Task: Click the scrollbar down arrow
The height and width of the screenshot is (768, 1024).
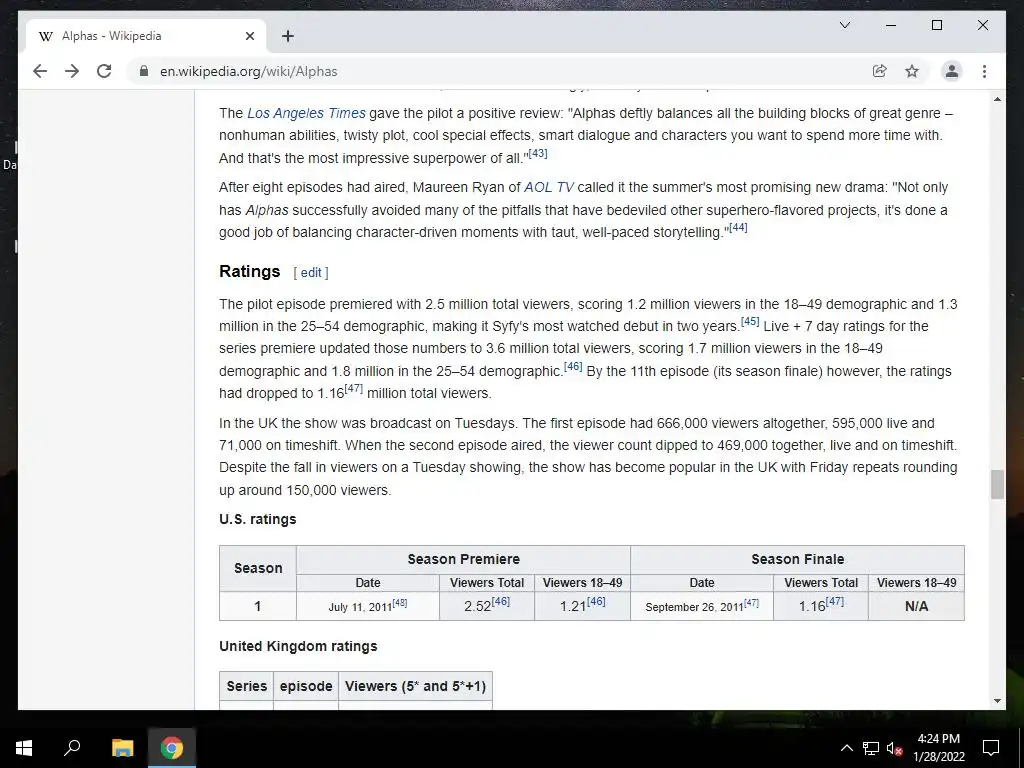Action: [997, 701]
